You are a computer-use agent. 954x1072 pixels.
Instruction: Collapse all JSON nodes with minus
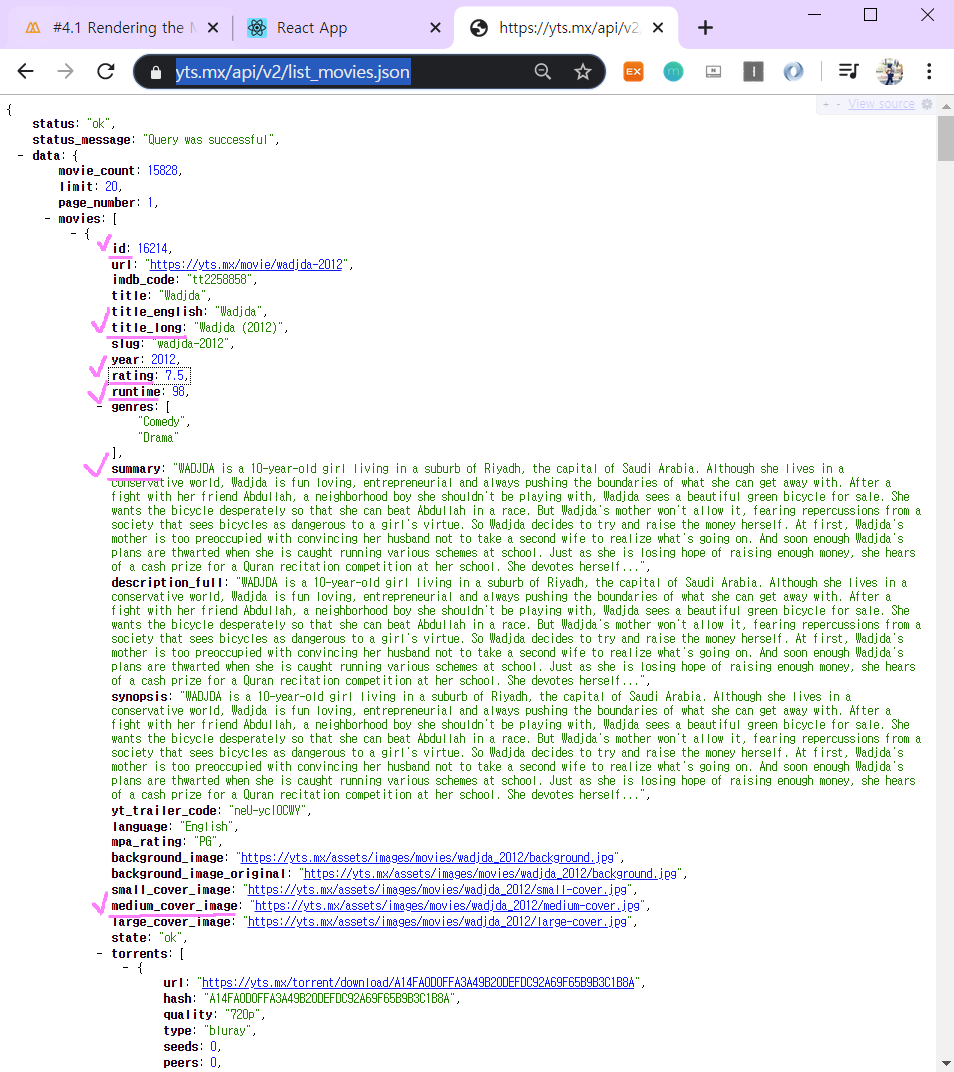838,105
